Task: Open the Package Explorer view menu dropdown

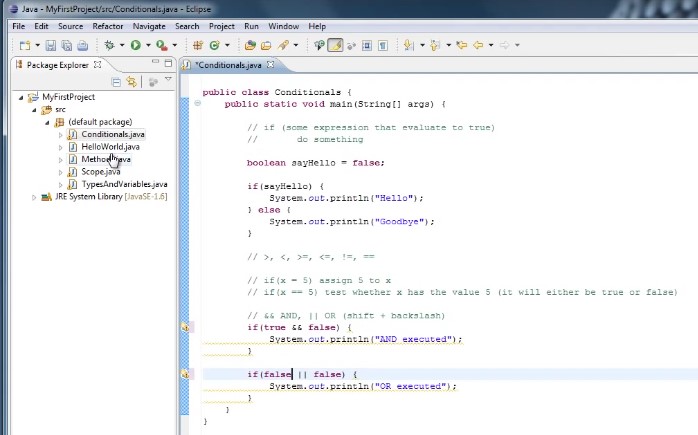Action: pyautogui.click(x=167, y=81)
